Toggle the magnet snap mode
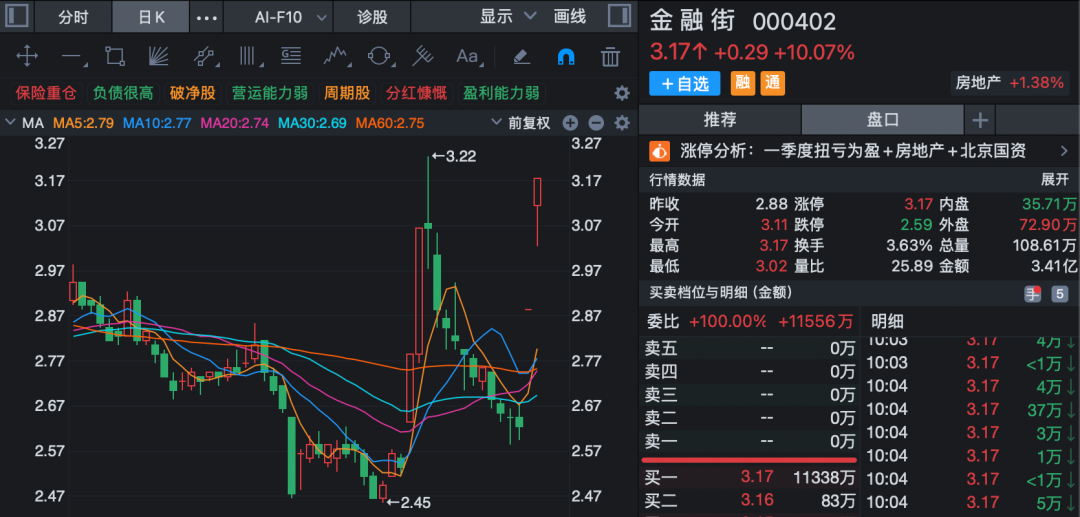 (x=566, y=57)
